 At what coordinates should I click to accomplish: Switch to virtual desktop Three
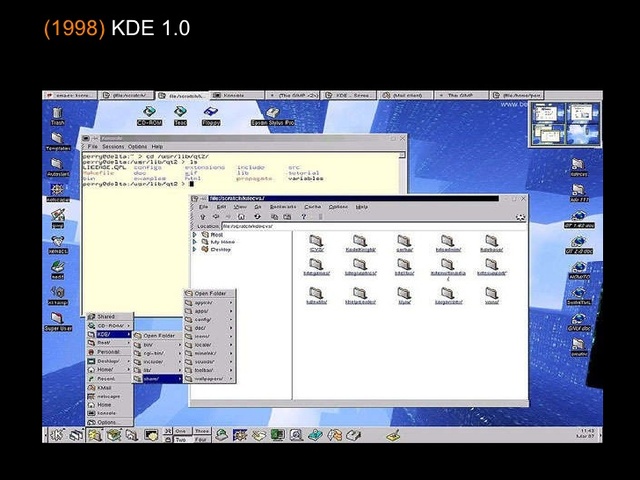(202, 431)
